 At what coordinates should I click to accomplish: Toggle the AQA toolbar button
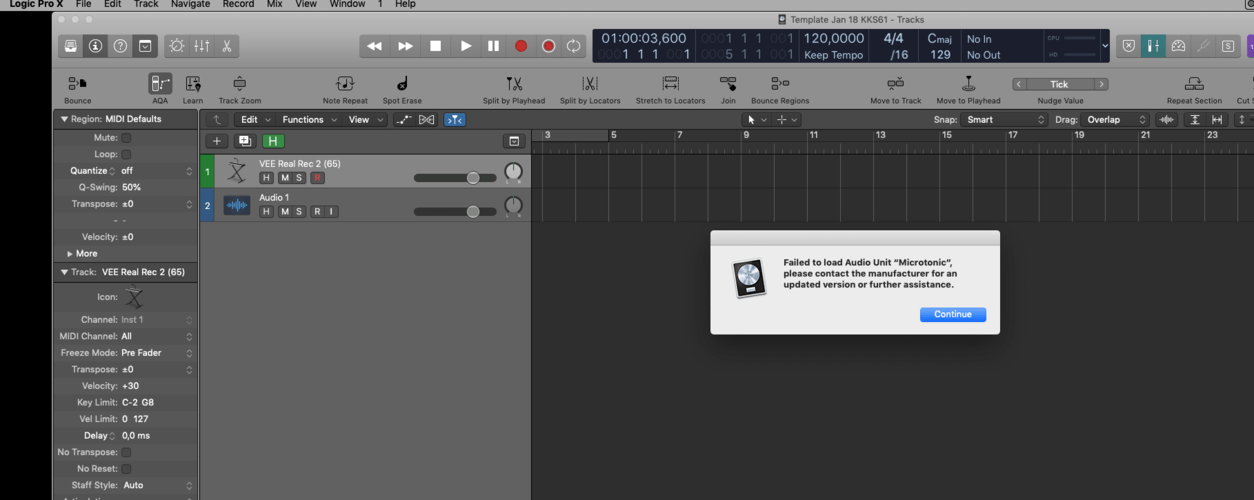(x=160, y=84)
